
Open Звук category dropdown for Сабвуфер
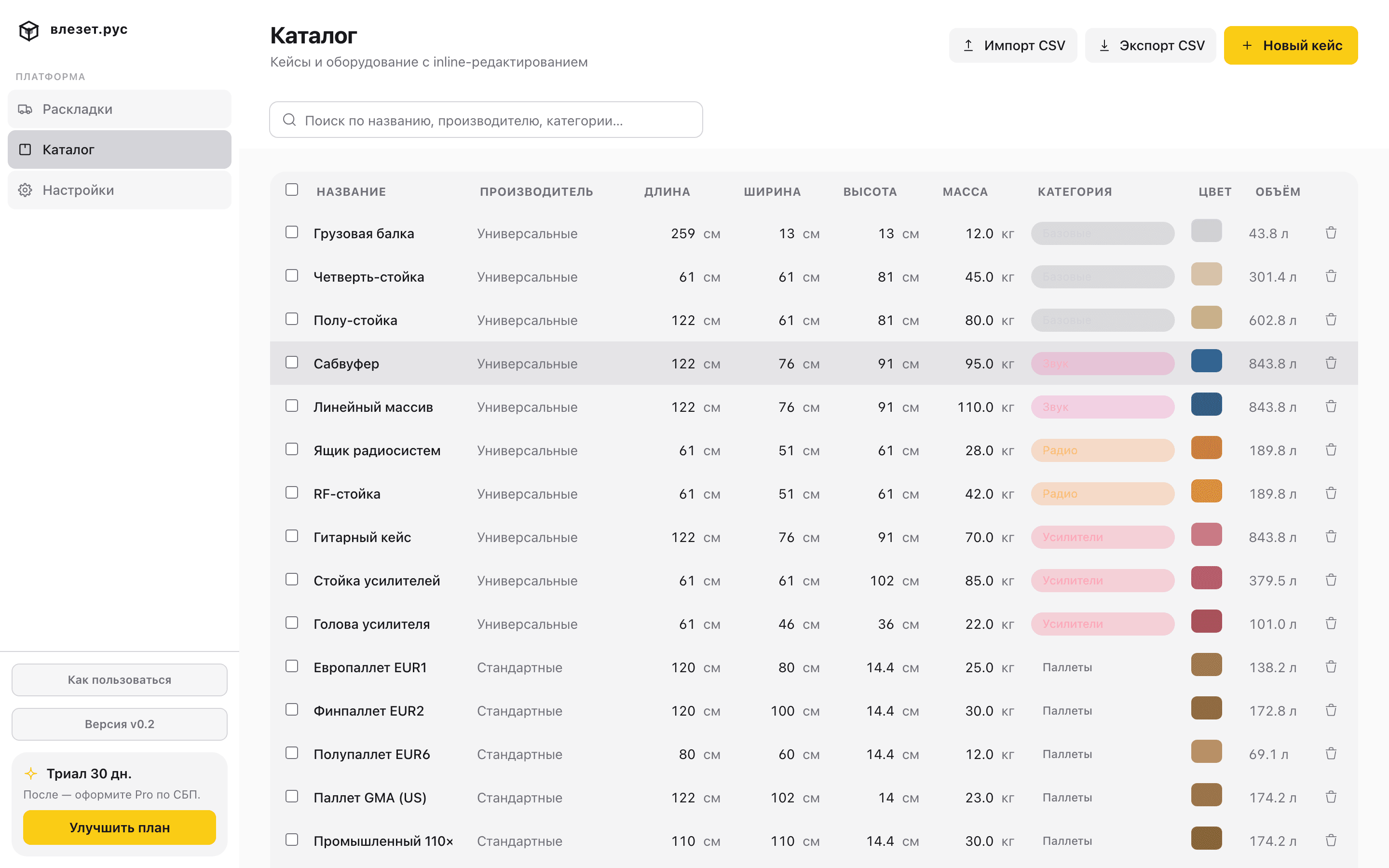point(1103,364)
